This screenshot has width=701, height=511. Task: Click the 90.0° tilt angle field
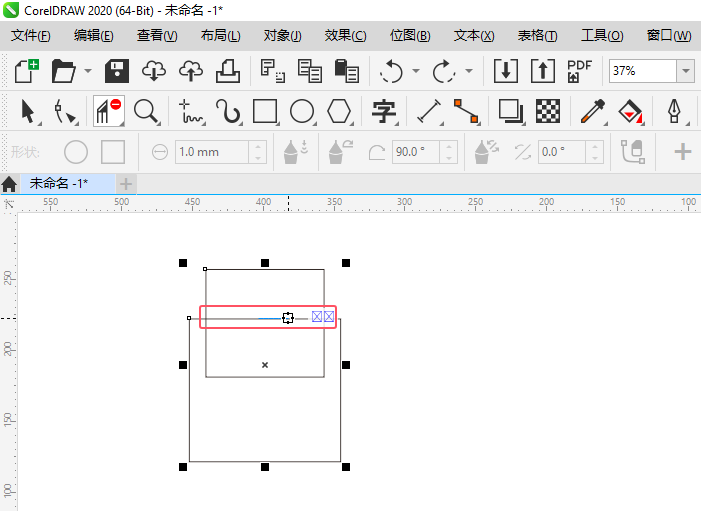coord(416,152)
